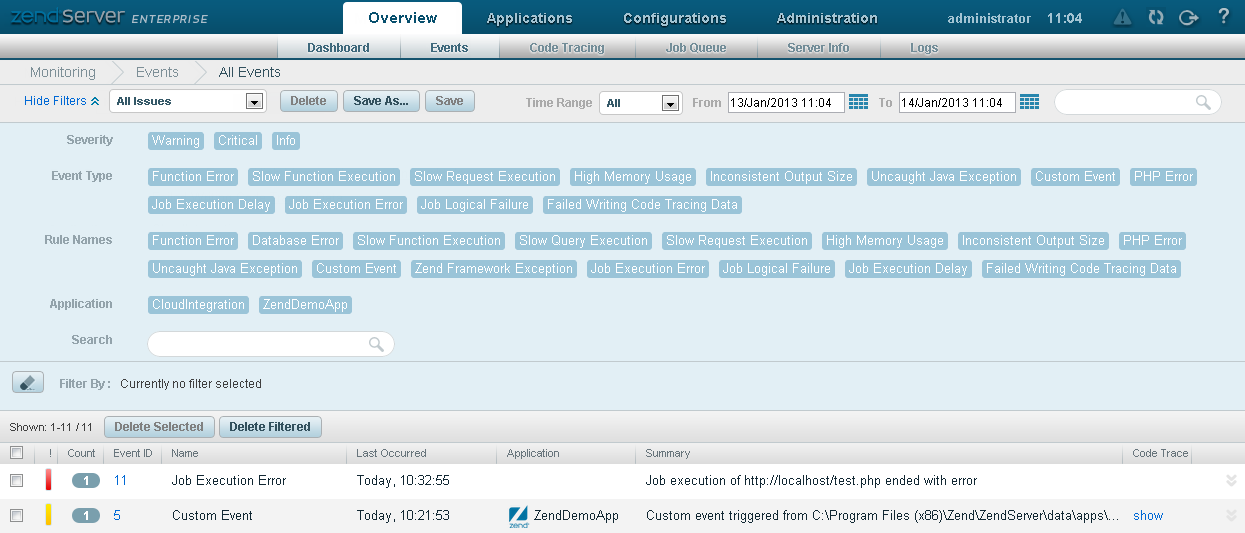Toggle the select-all events checkbox in header
1245x533 pixels.
(16, 453)
